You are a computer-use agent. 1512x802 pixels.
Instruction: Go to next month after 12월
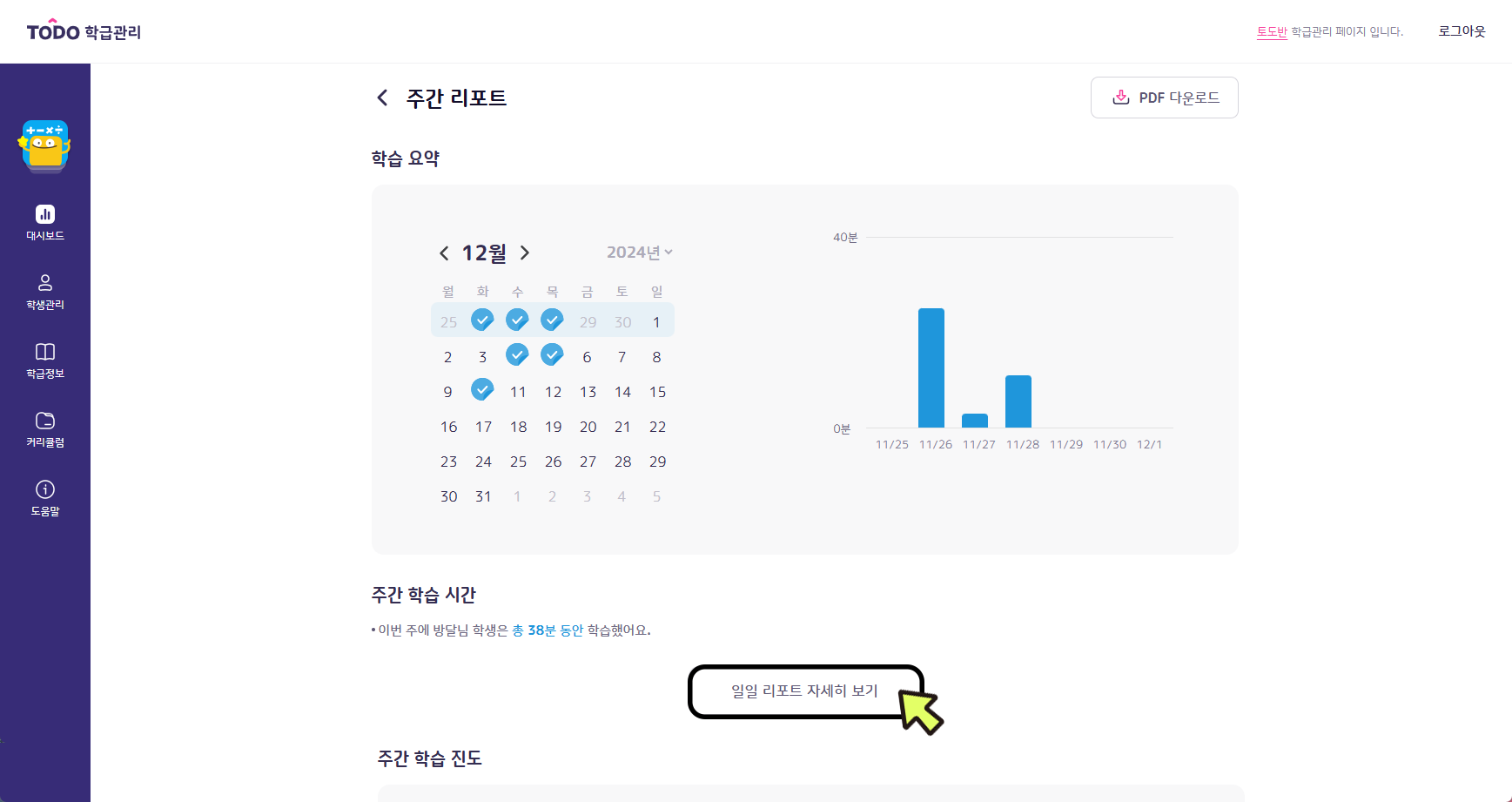(x=525, y=253)
